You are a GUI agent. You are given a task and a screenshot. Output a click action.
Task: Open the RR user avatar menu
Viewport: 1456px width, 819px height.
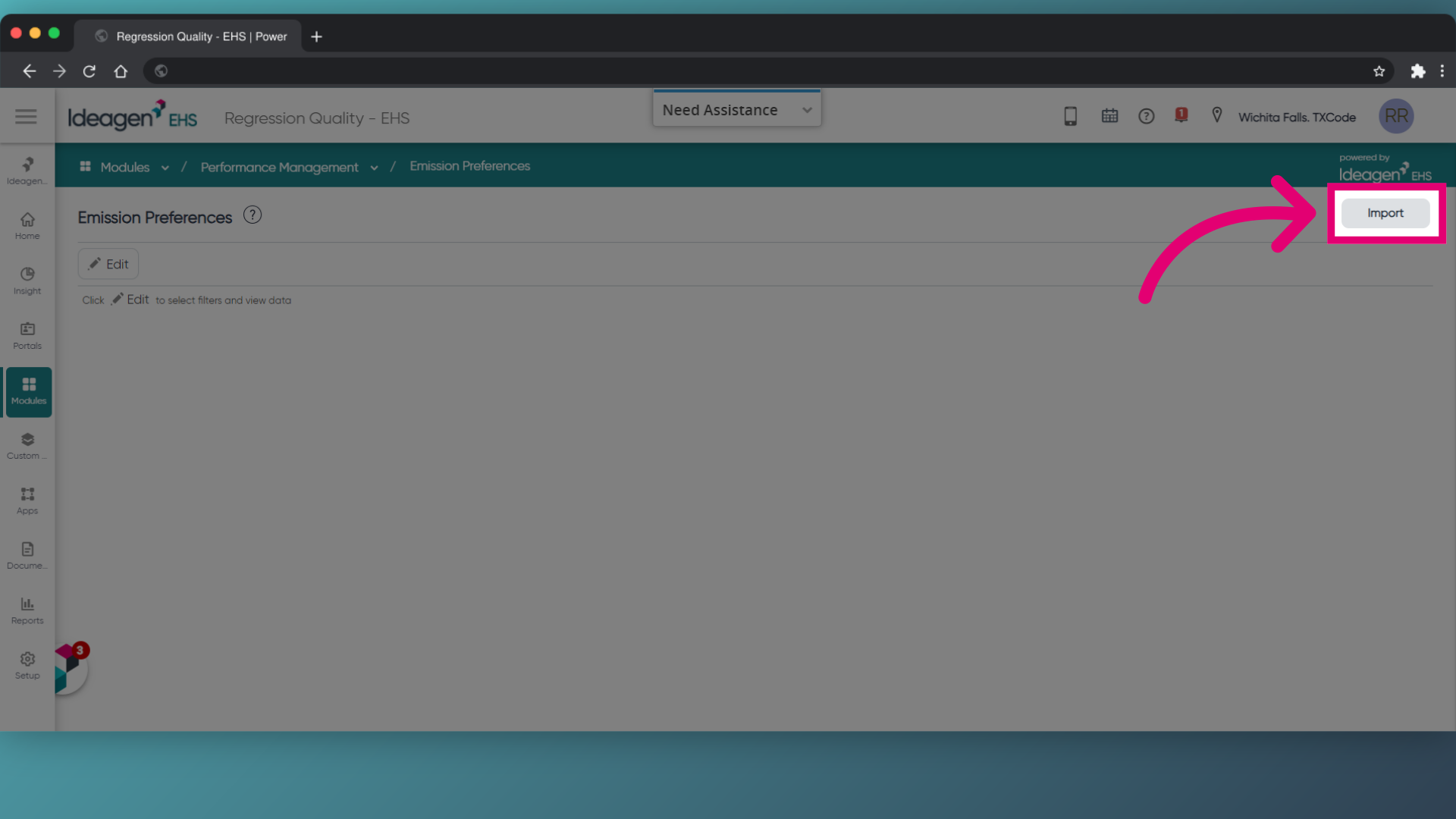1396,116
